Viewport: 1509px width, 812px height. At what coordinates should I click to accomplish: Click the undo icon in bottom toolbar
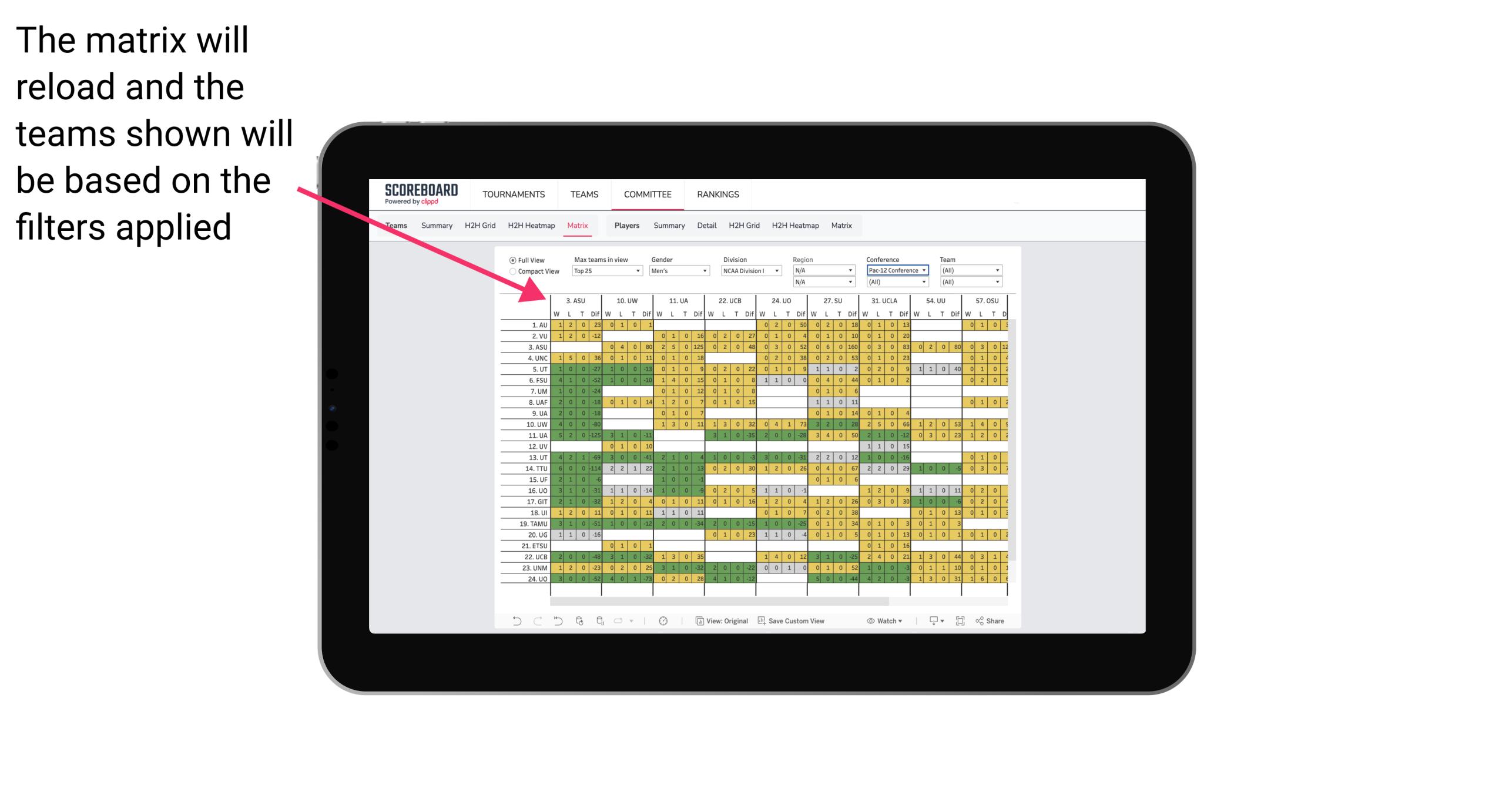(513, 625)
